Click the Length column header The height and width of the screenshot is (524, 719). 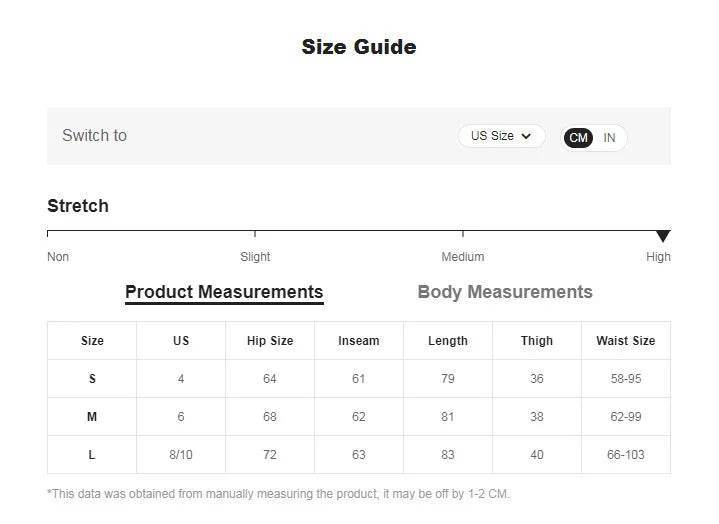coord(448,341)
